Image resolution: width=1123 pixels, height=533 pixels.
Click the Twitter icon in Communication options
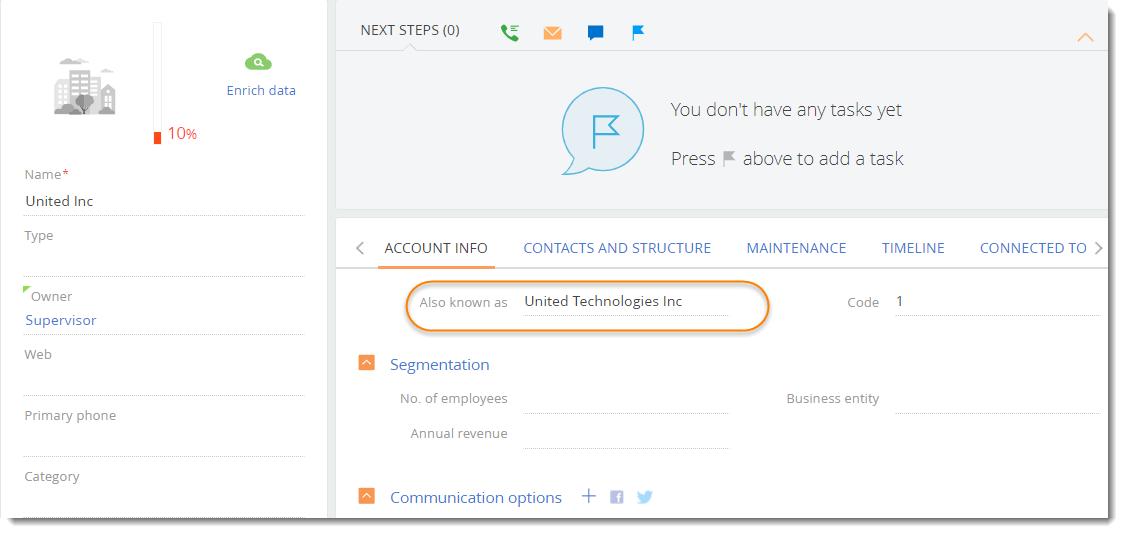[x=645, y=497]
